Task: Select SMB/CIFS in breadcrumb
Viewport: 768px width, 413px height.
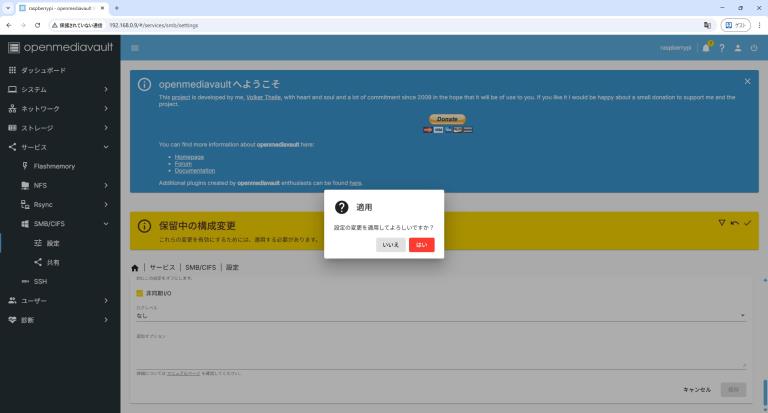Action: (x=200, y=267)
